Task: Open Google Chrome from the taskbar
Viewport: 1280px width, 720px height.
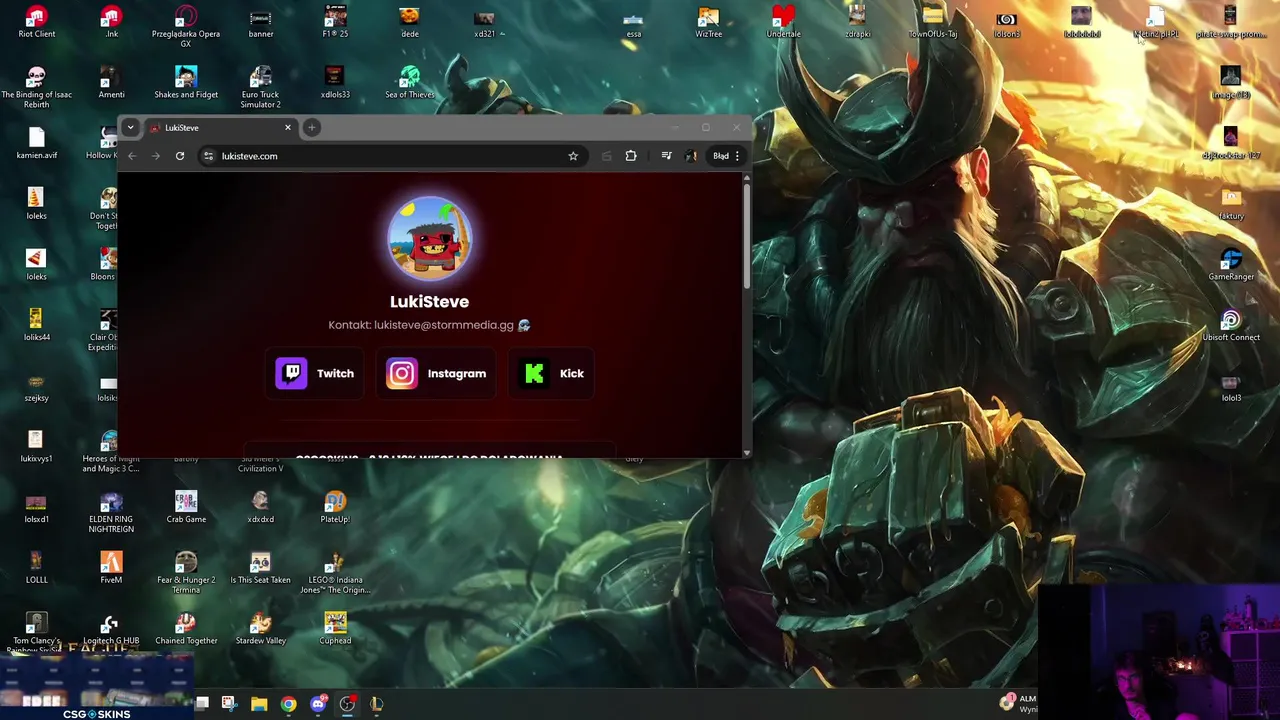Action: pos(288,704)
